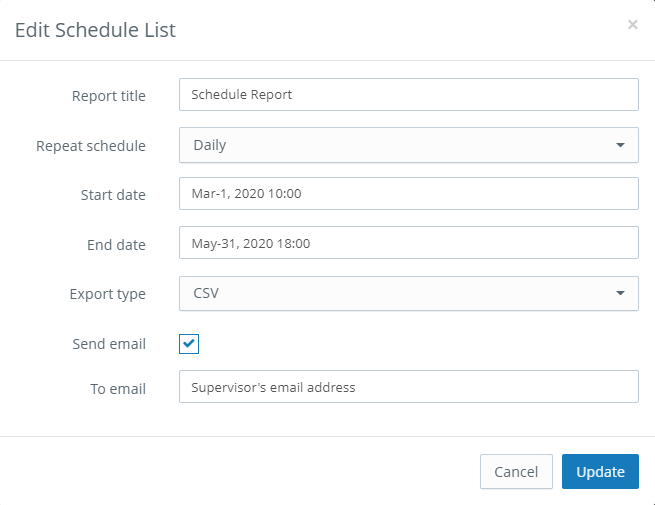Screen dimensions: 655x505
Task: Click the 'Repeat schedule' label
Action: (91, 146)
